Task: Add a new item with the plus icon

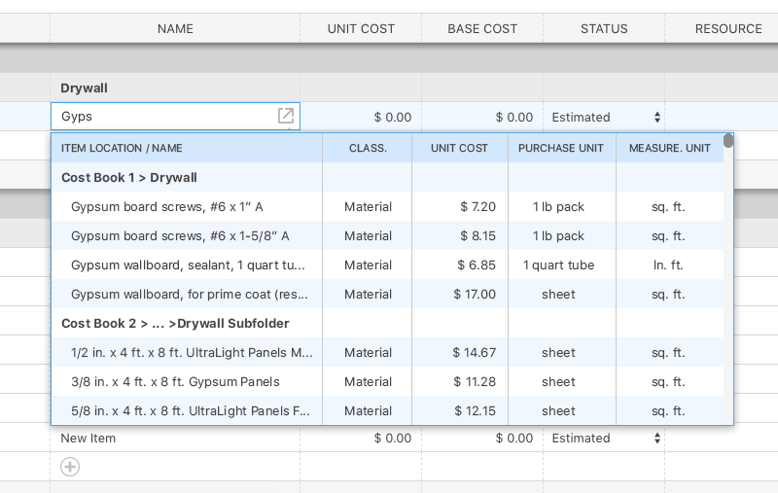Action: click(70, 467)
